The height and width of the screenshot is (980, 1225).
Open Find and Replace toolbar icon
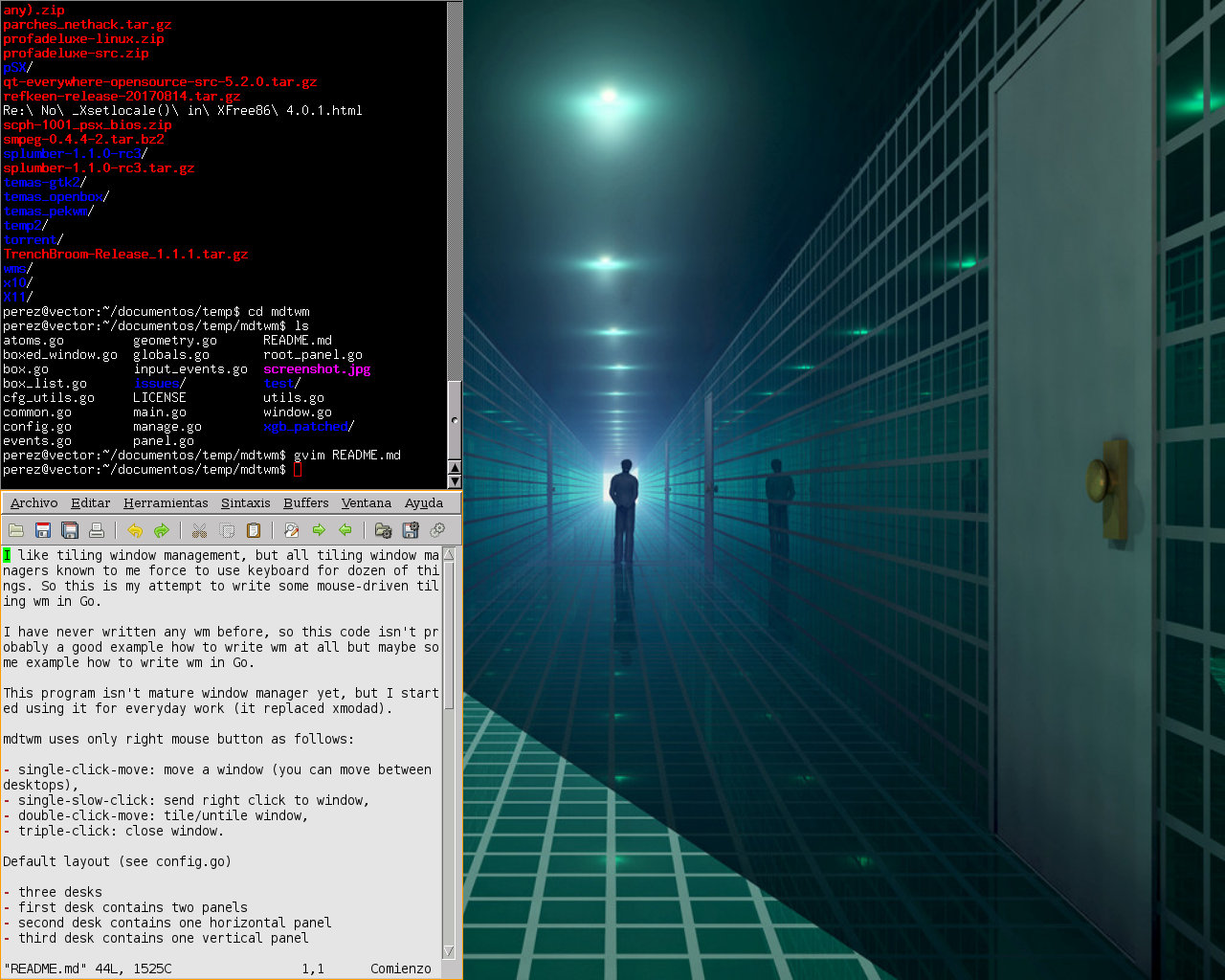coord(292,530)
